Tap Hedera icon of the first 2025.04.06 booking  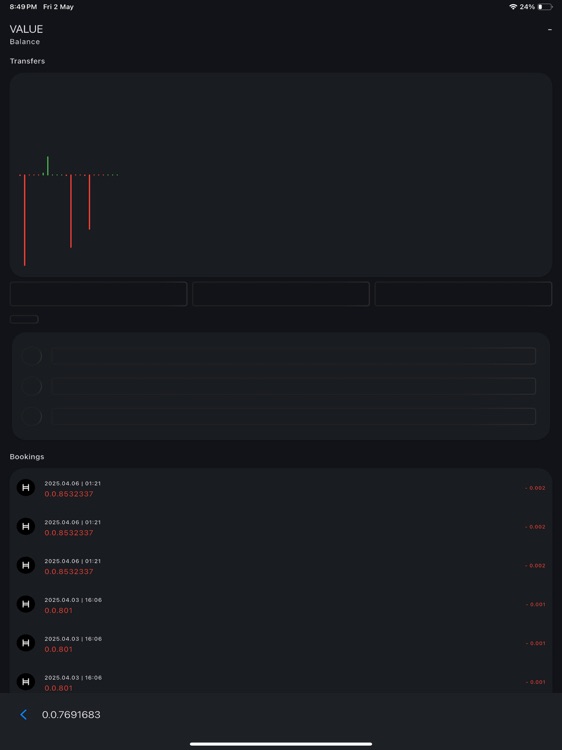(x=26, y=487)
